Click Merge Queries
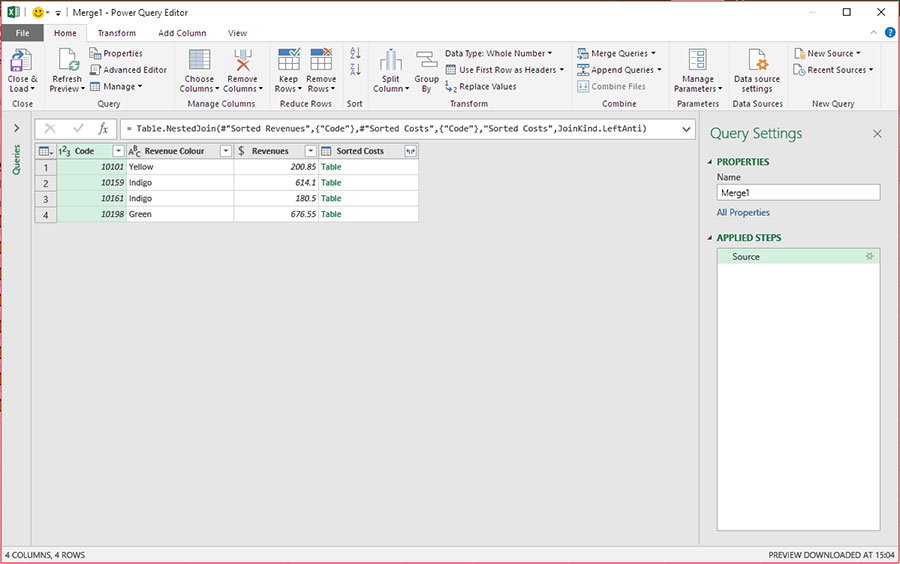Screen dimensions: 900x564 tap(616, 53)
